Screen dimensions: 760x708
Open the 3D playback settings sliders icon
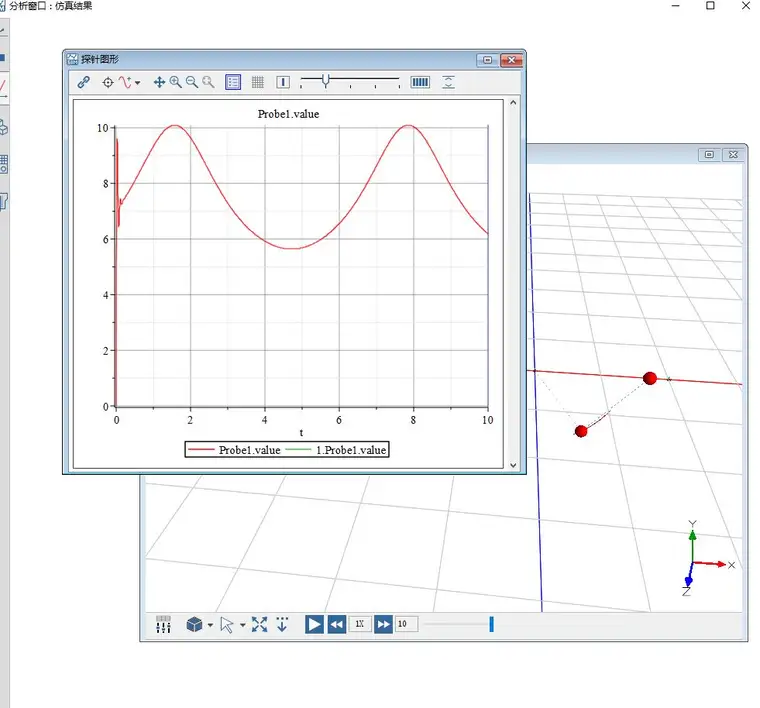coord(163,624)
